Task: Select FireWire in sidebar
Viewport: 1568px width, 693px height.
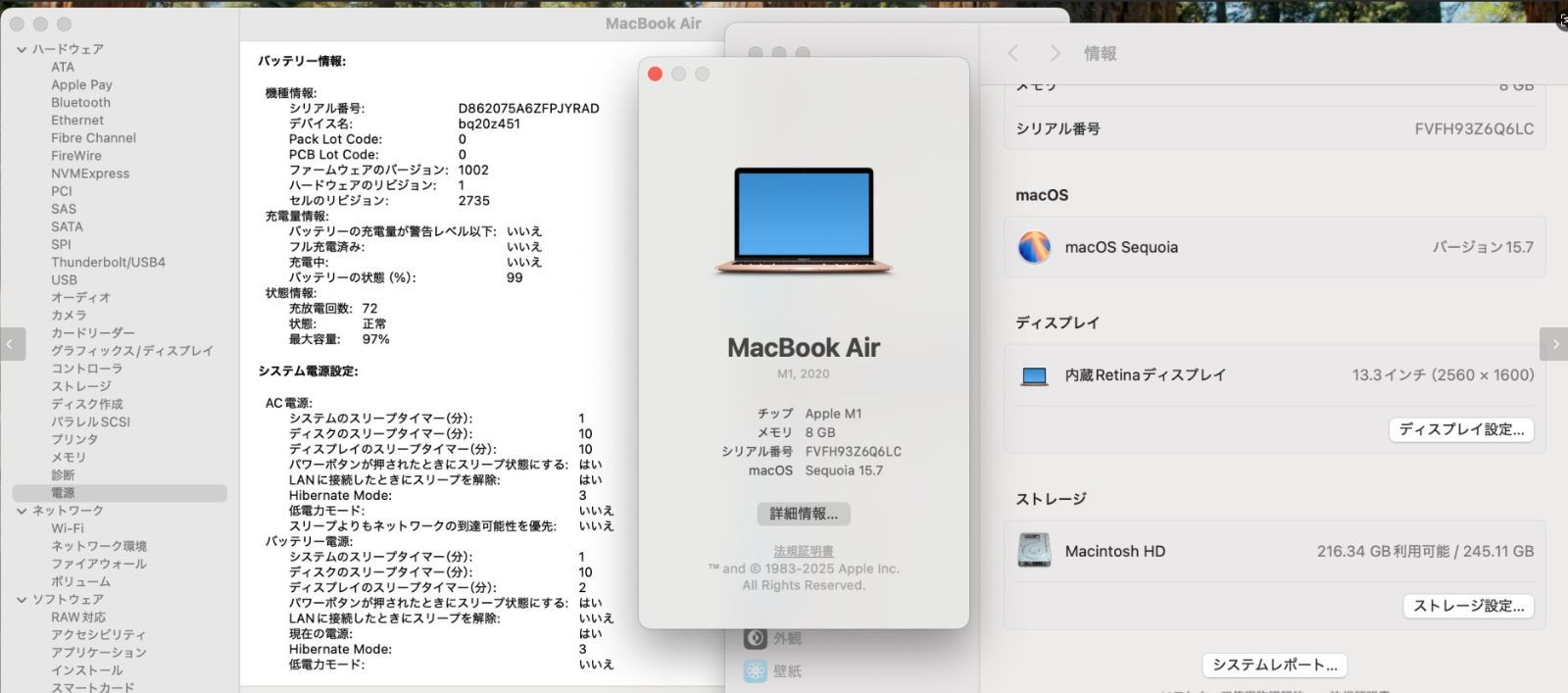Action: click(75, 156)
